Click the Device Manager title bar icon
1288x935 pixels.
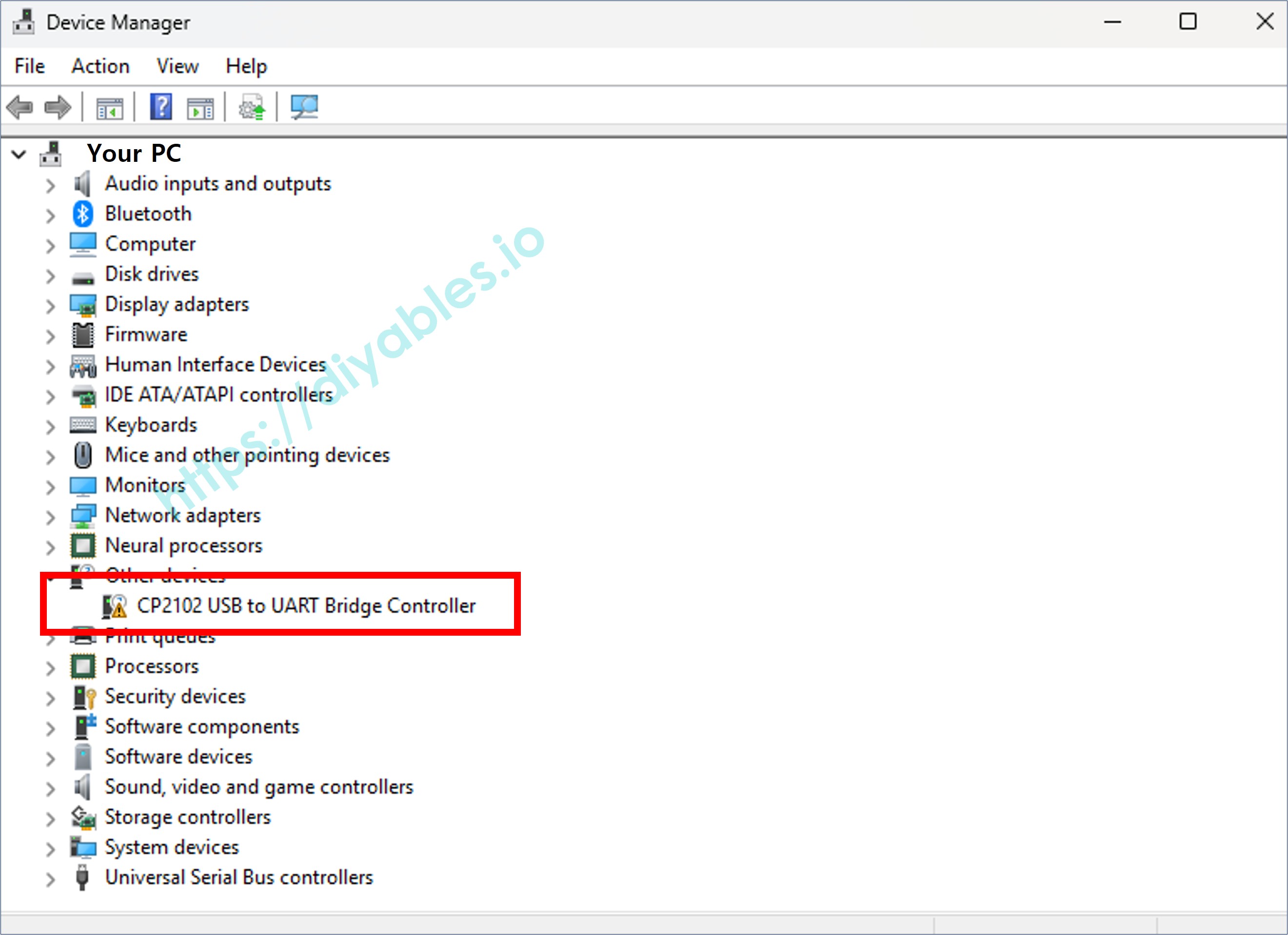[x=23, y=21]
